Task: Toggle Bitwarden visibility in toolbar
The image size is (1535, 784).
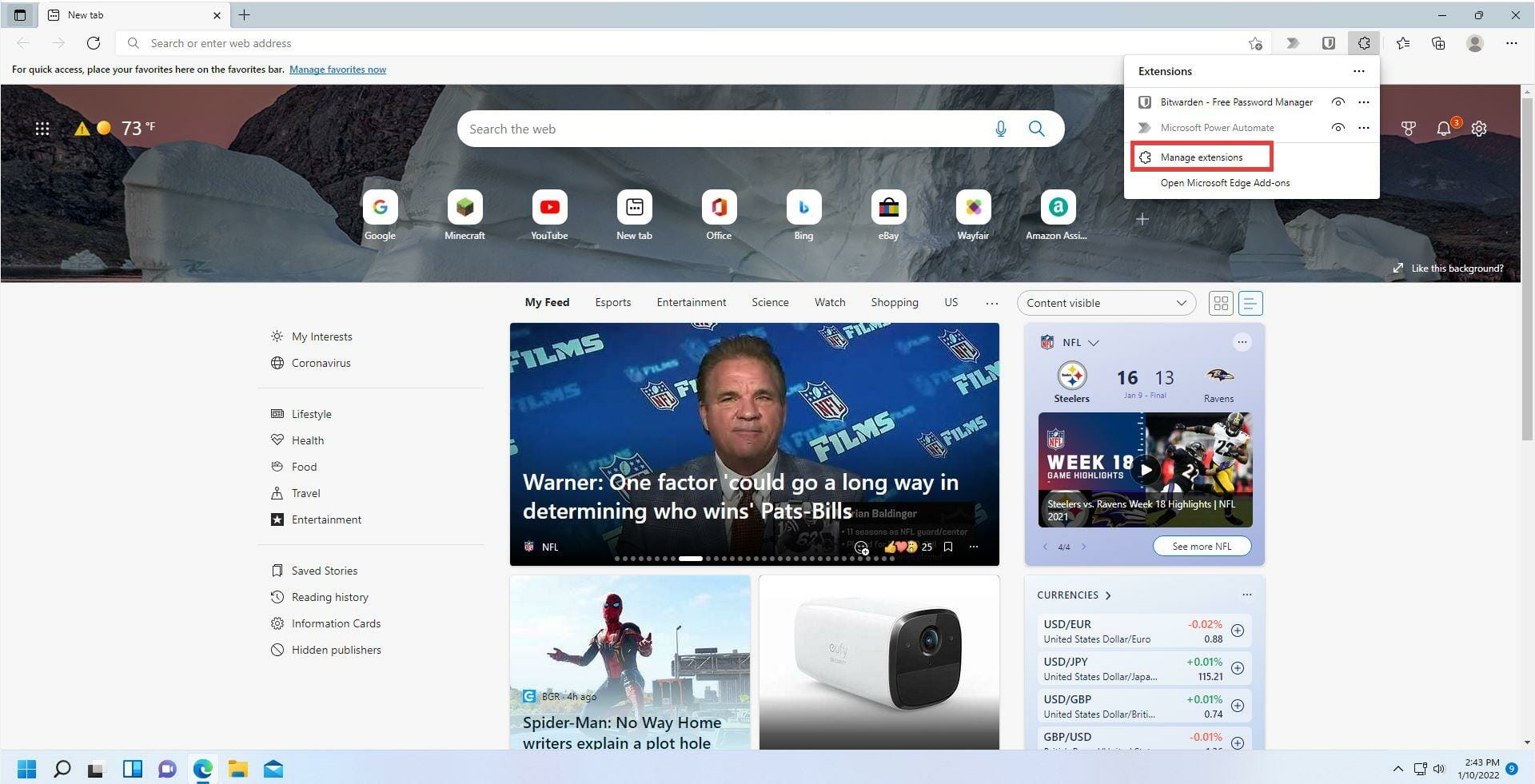Action: [x=1338, y=102]
